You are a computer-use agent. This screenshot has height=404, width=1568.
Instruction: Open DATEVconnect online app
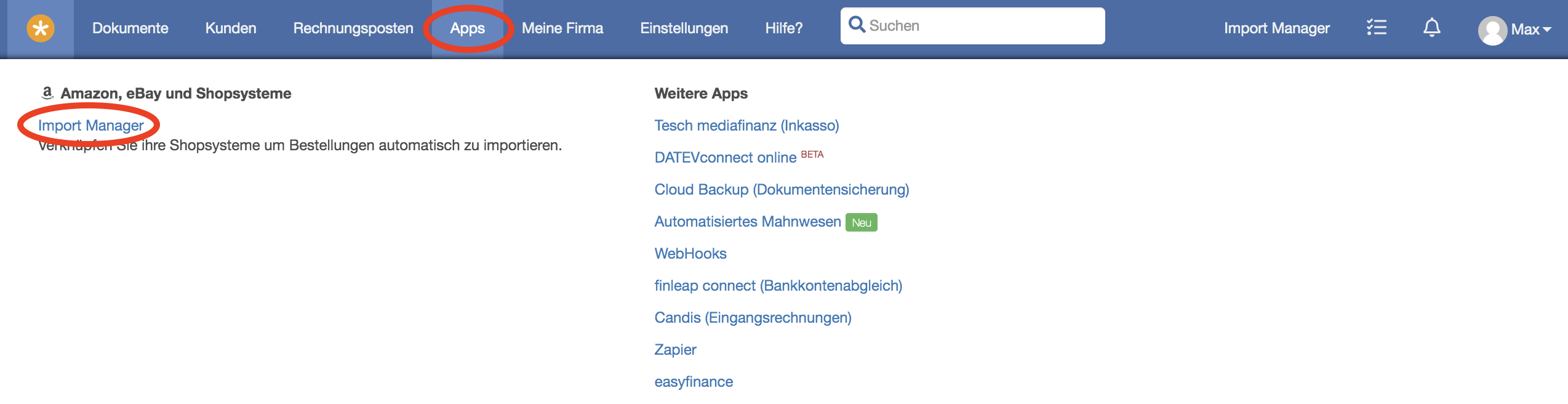coord(725,158)
